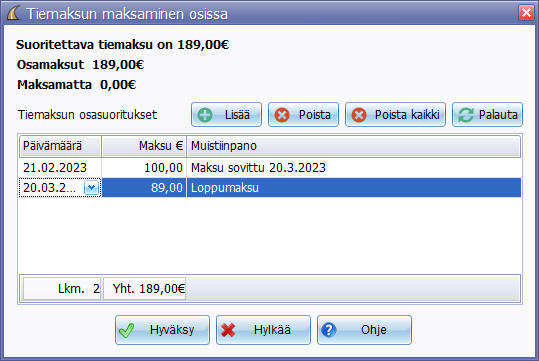Sort by the Päivämäärä column header

click(x=60, y=146)
